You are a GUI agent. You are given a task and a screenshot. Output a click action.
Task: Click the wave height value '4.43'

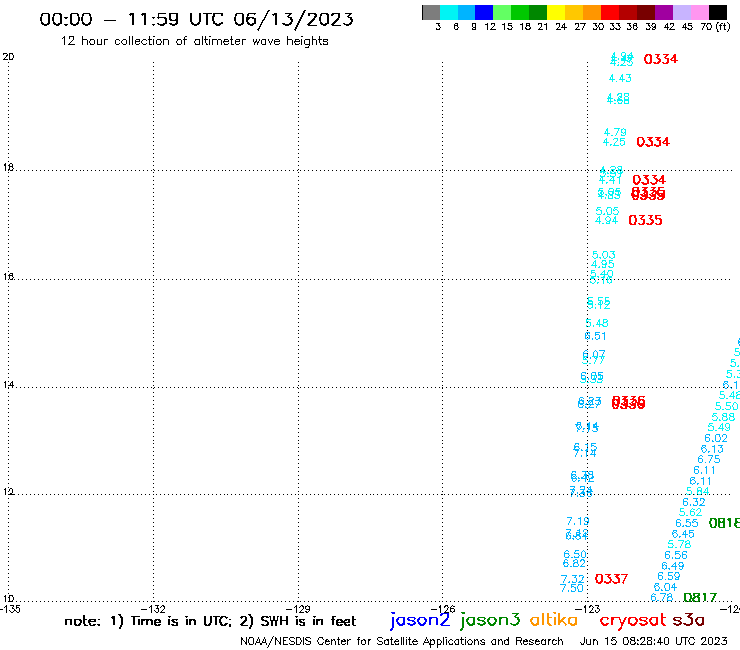(x=620, y=78)
